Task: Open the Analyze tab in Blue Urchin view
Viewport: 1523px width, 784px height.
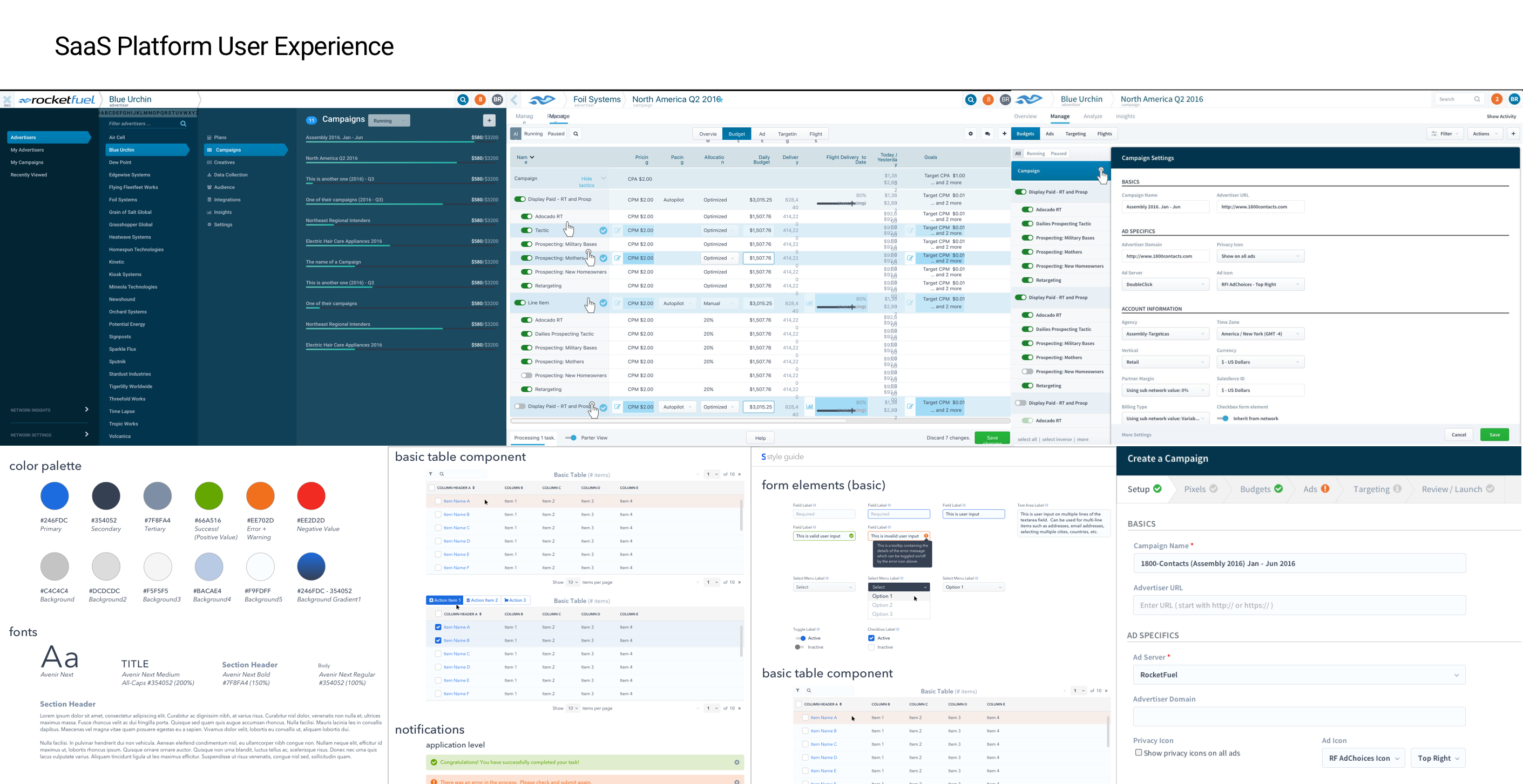Action: coord(1092,117)
